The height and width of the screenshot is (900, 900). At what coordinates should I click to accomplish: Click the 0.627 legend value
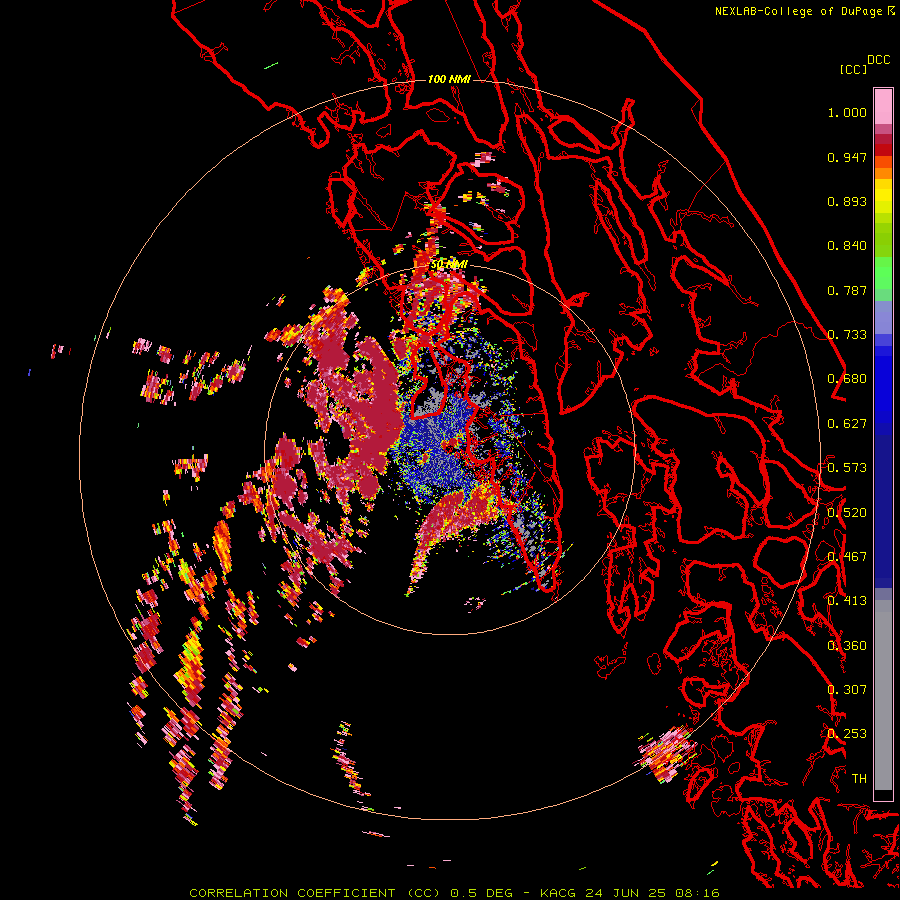847,424
